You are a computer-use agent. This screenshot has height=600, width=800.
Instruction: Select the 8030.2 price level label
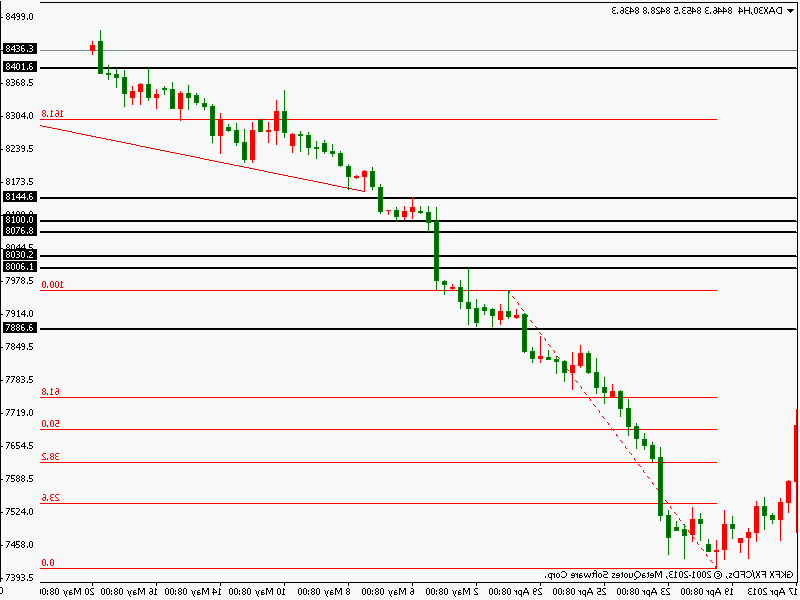[x=19, y=255]
